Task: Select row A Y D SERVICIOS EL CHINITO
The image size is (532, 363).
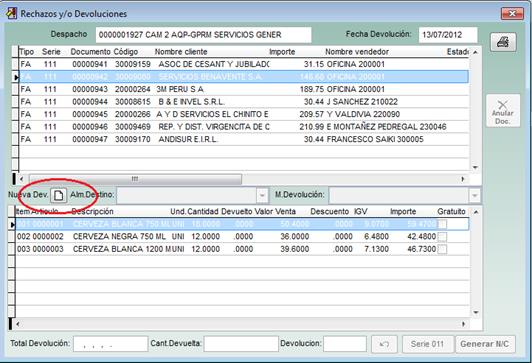Action: (244, 114)
